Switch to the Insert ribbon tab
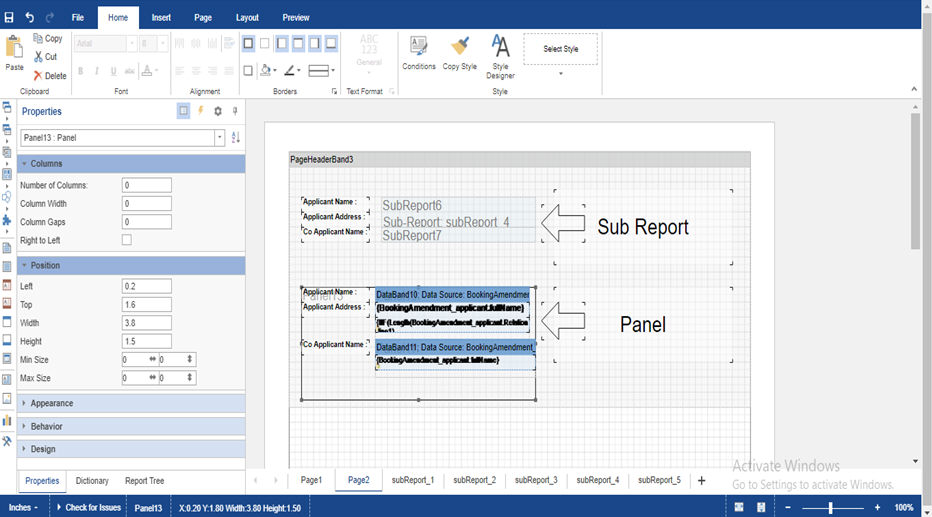932x517 pixels. pos(161,18)
